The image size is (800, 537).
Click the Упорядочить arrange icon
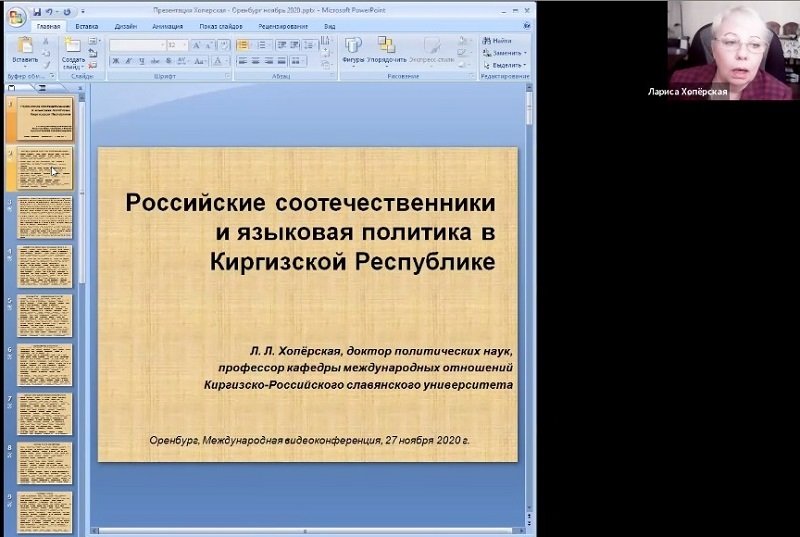pyautogui.click(x=386, y=47)
